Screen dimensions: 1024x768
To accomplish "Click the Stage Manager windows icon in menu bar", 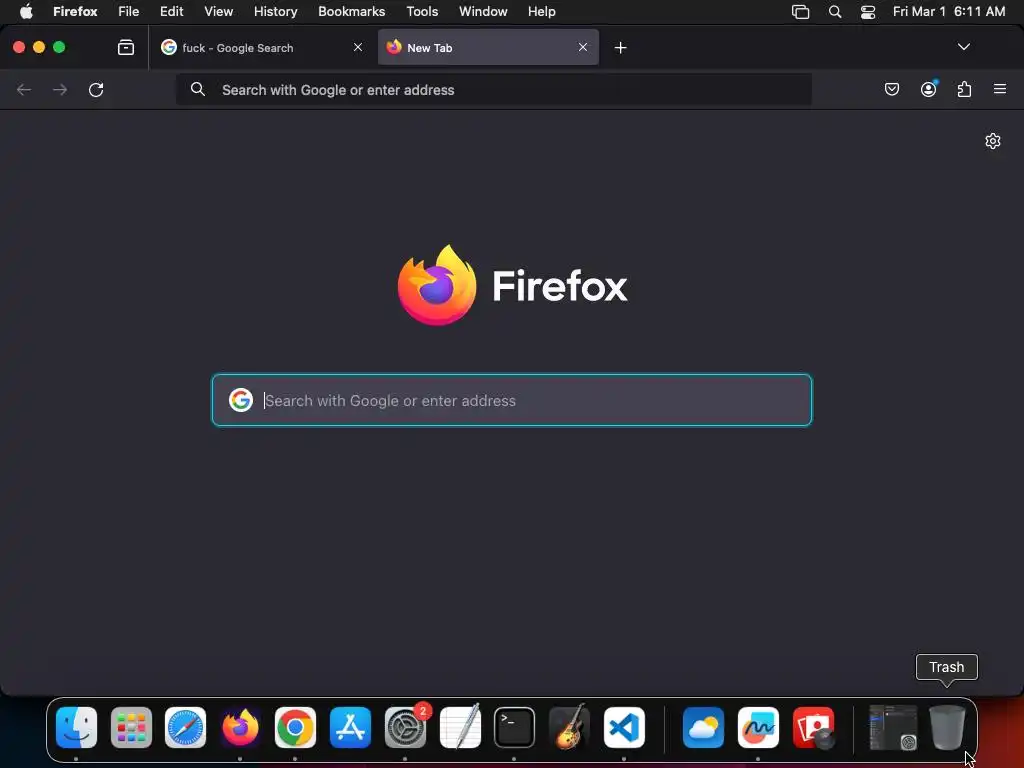I will coord(801,12).
